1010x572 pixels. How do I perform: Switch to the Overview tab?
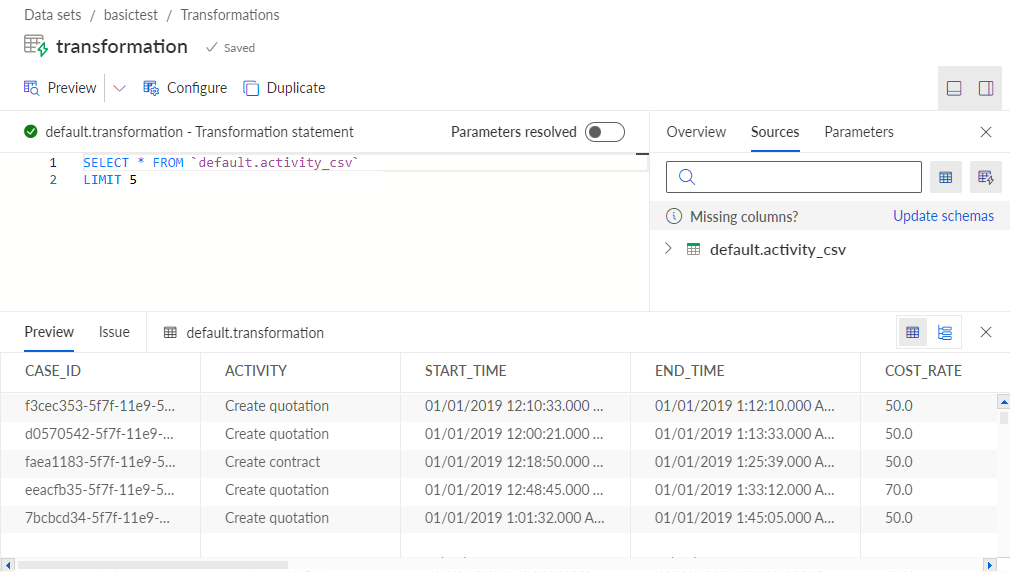[696, 132]
